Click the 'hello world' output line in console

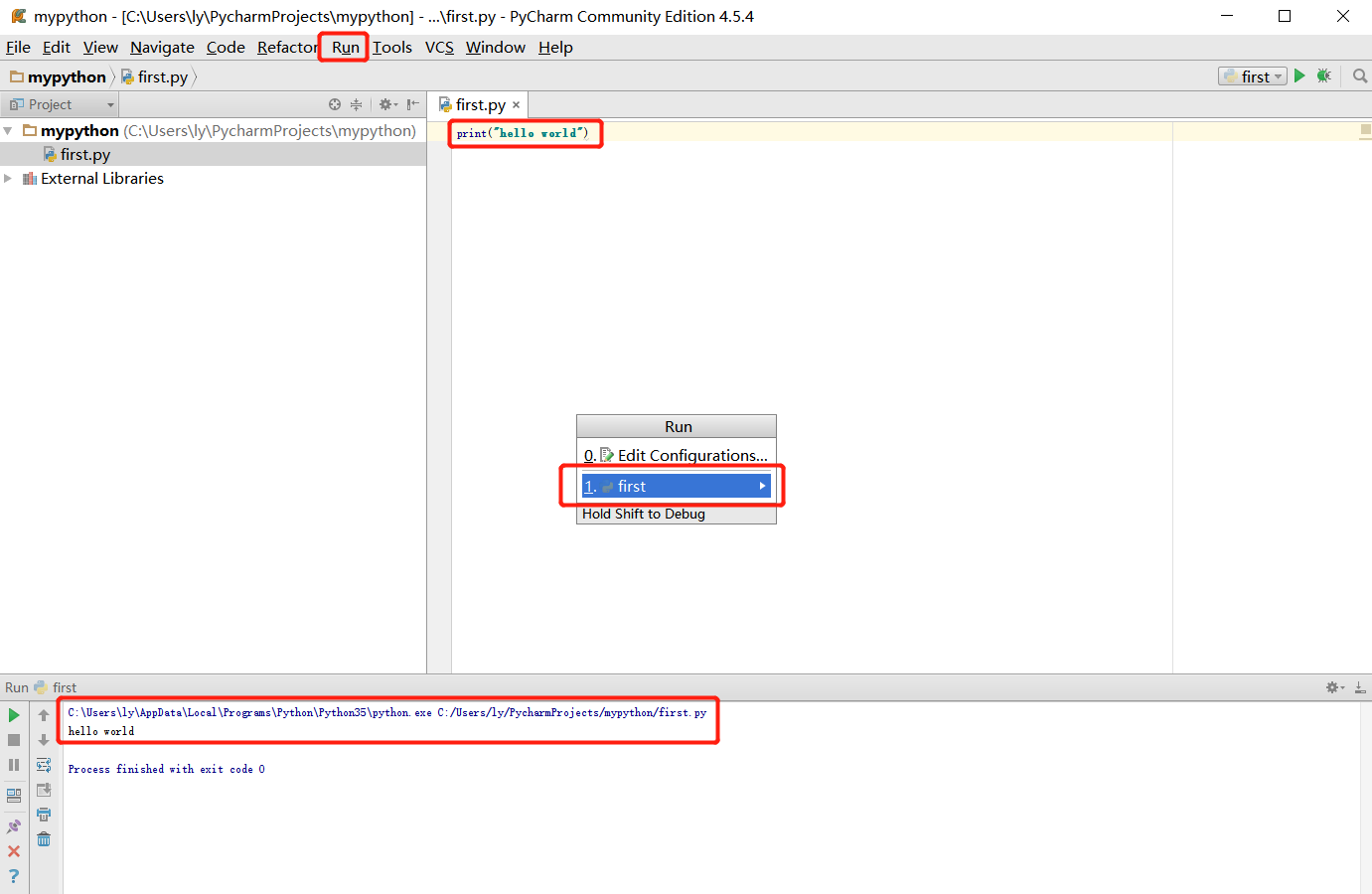[101, 731]
